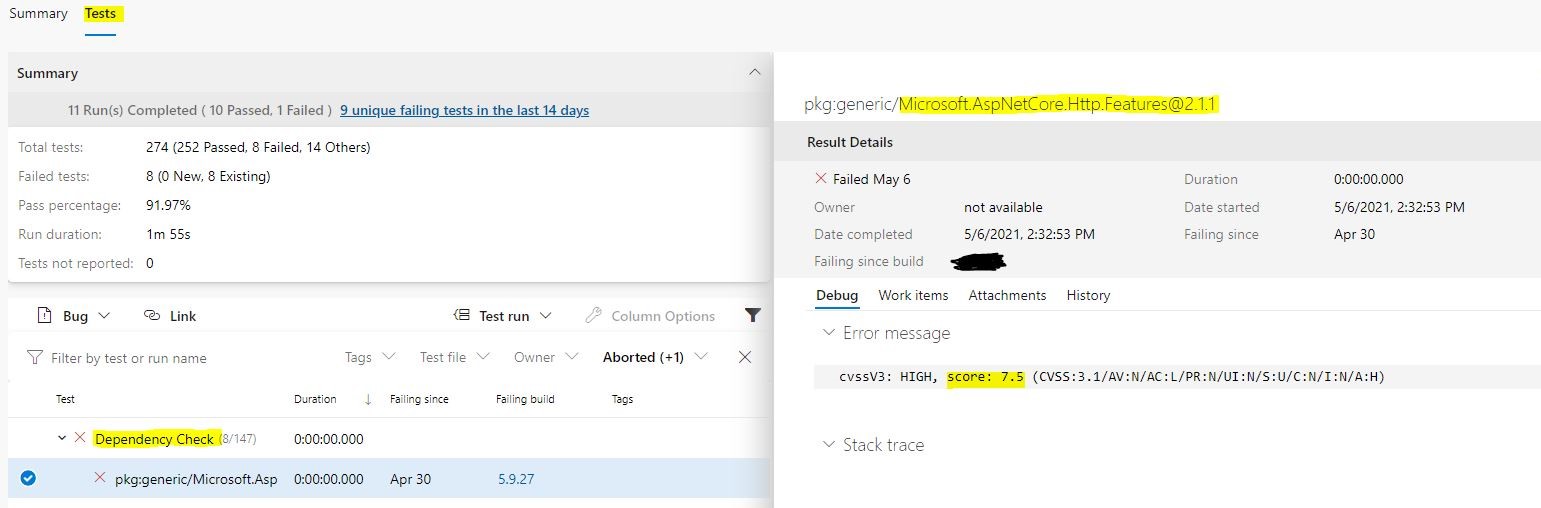Click the Pass percentage 91.97% value
1541x508 pixels.
point(168,205)
